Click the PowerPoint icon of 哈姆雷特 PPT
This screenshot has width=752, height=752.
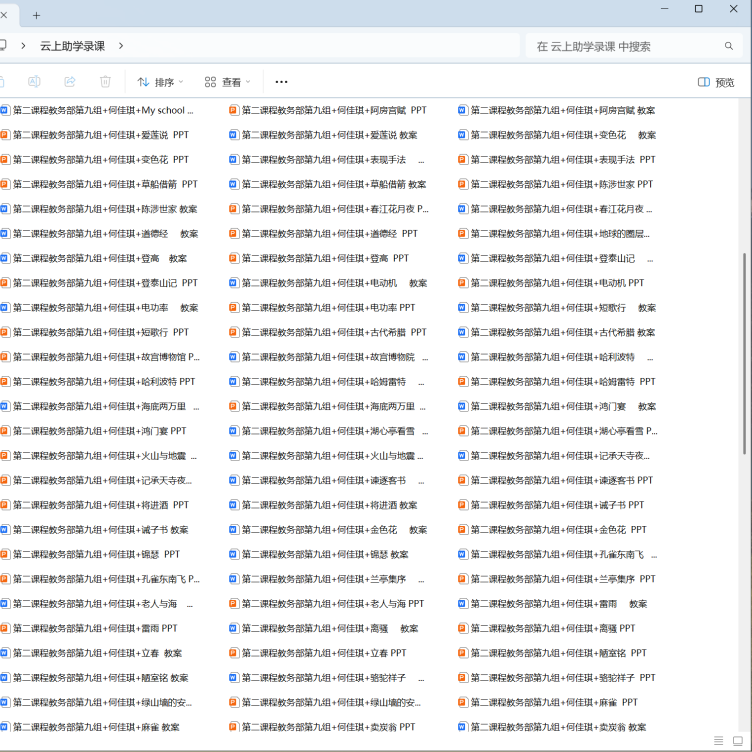coord(462,382)
